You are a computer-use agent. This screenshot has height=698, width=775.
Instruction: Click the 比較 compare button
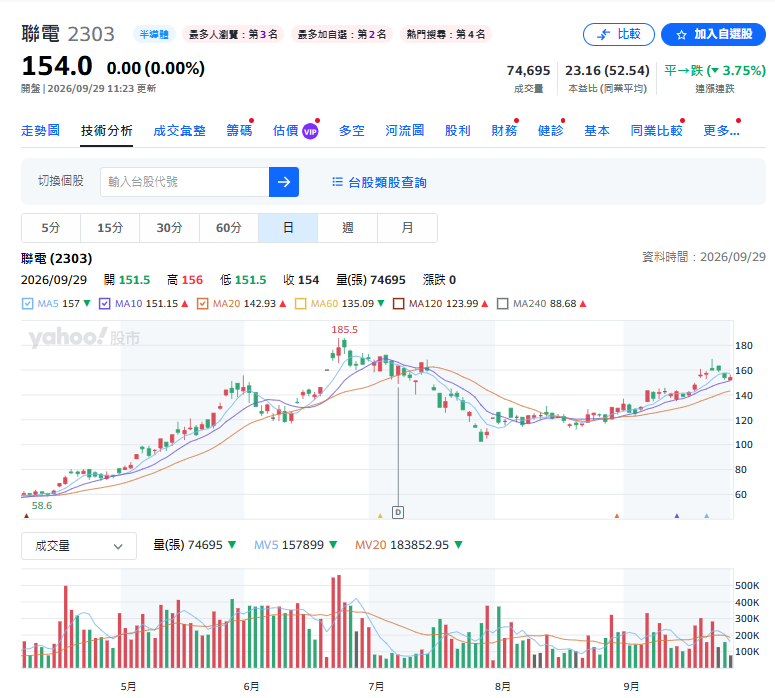[619, 35]
